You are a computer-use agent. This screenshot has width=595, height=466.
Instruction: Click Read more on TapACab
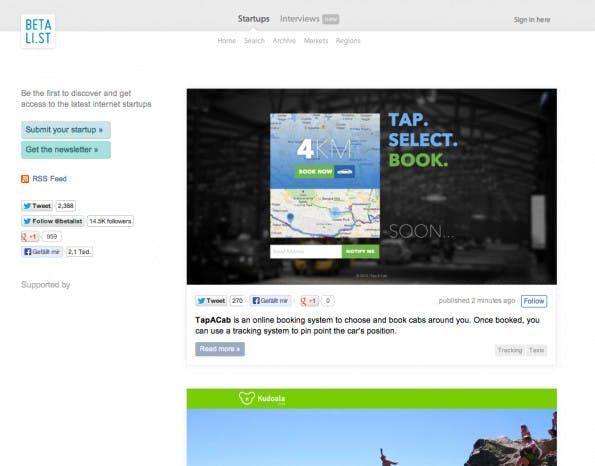[x=220, y=349]
